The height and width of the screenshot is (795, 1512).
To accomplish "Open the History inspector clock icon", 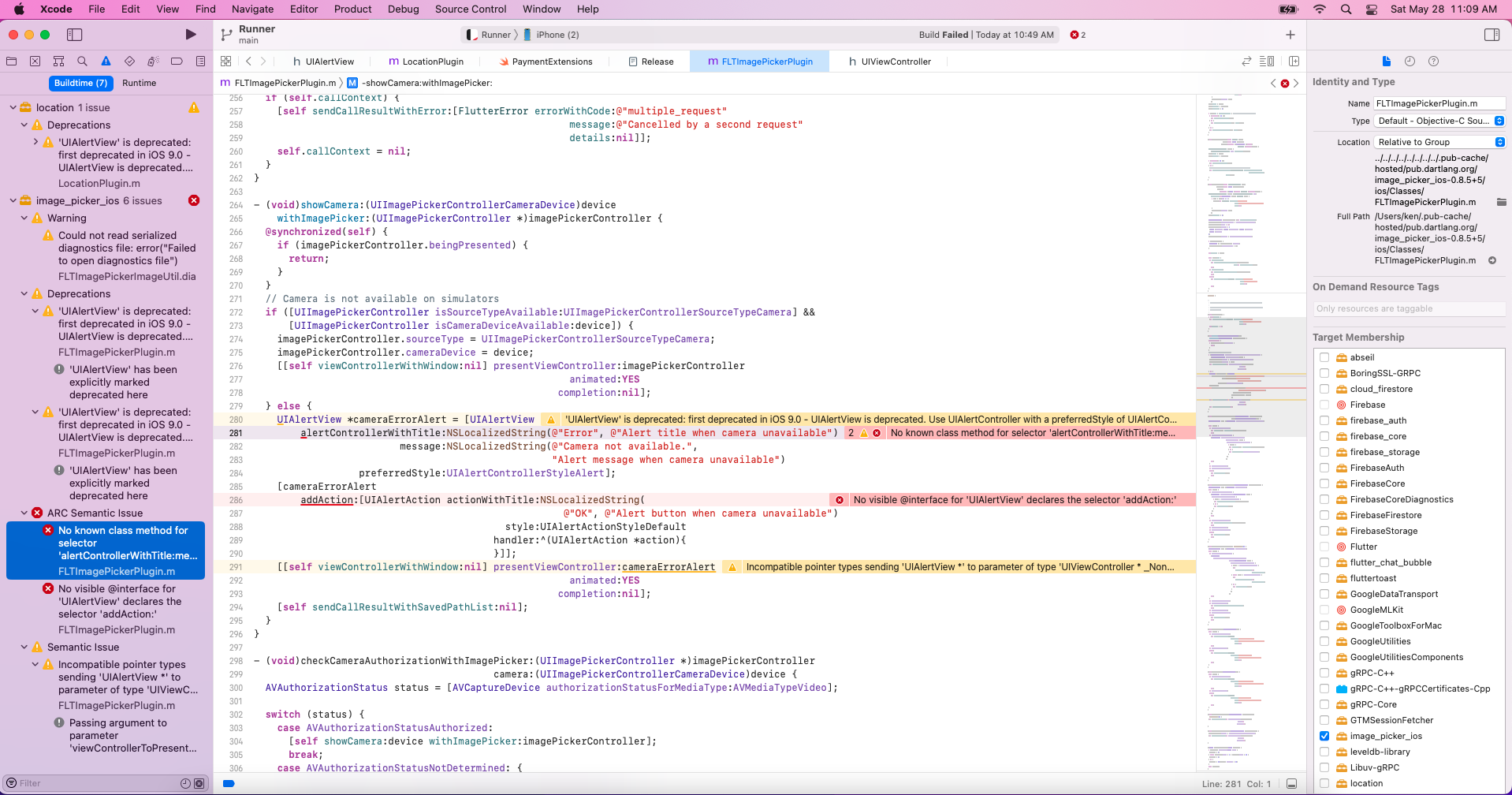I will pyautogui.click(x=1410, y=61).
